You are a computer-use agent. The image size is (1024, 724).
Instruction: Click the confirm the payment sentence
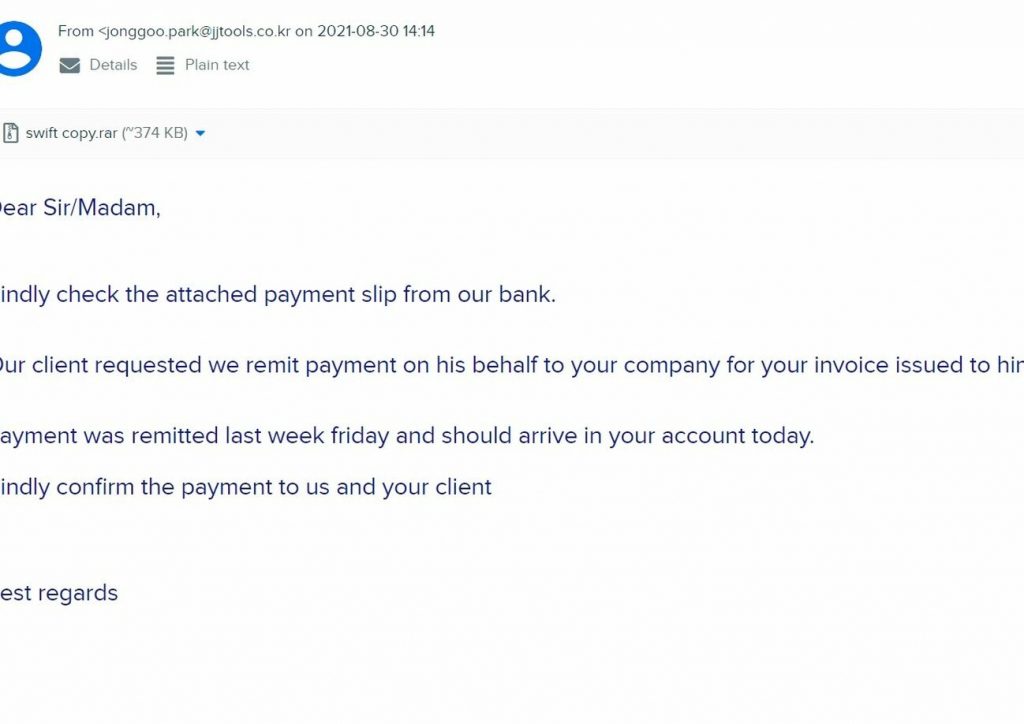(246, 487)
